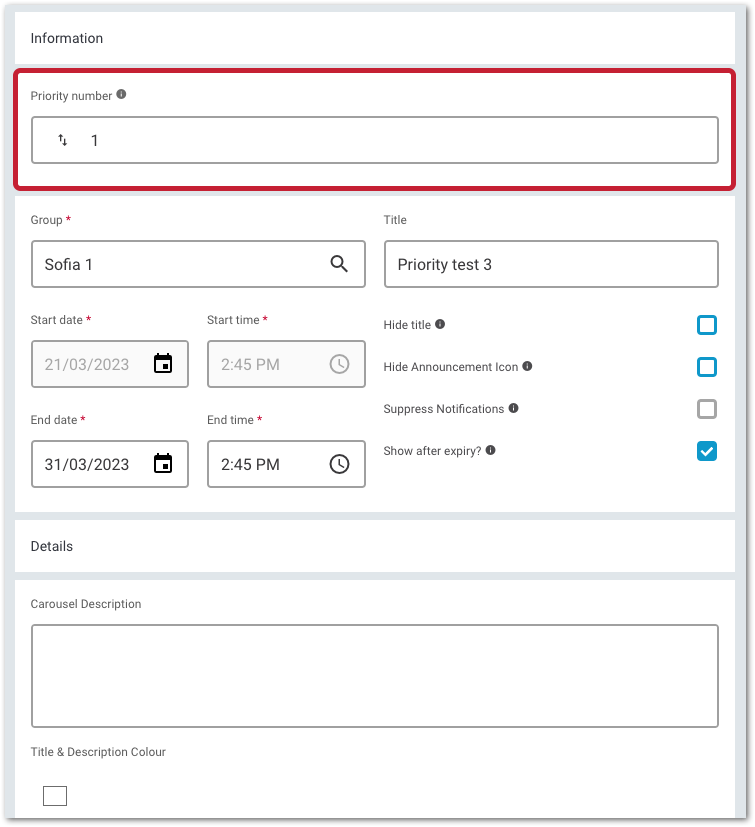755x827 pixels.
Task: Click the Priority number input field
Action: pyautogui.click(x=375, y=140)
